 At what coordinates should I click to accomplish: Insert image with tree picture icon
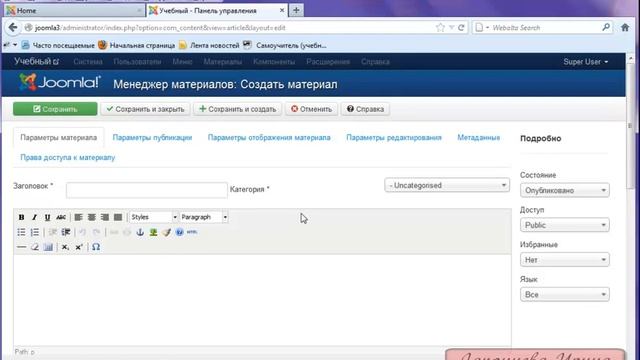153,232
